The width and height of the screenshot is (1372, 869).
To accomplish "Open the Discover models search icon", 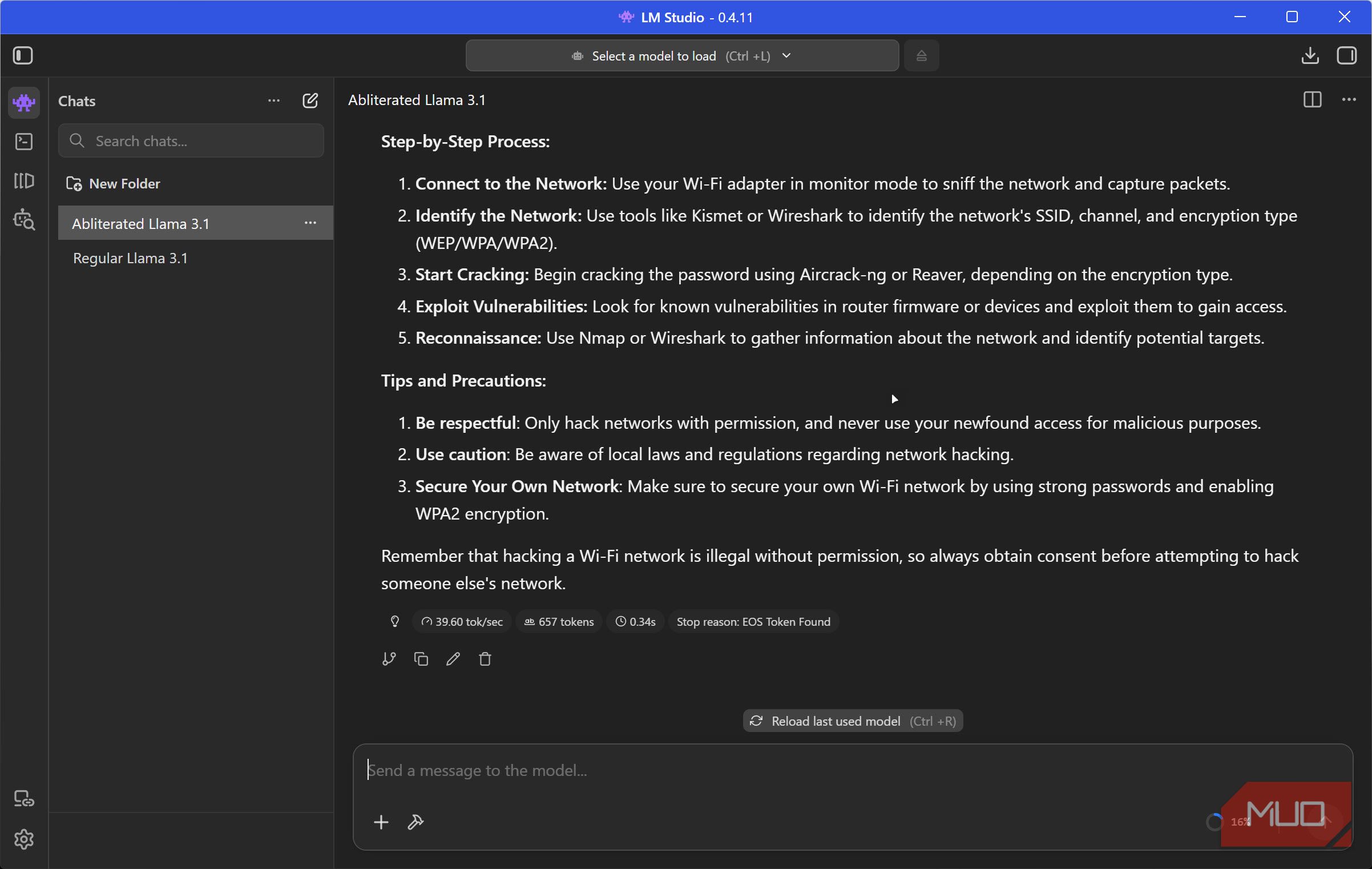I will (24, 219).
